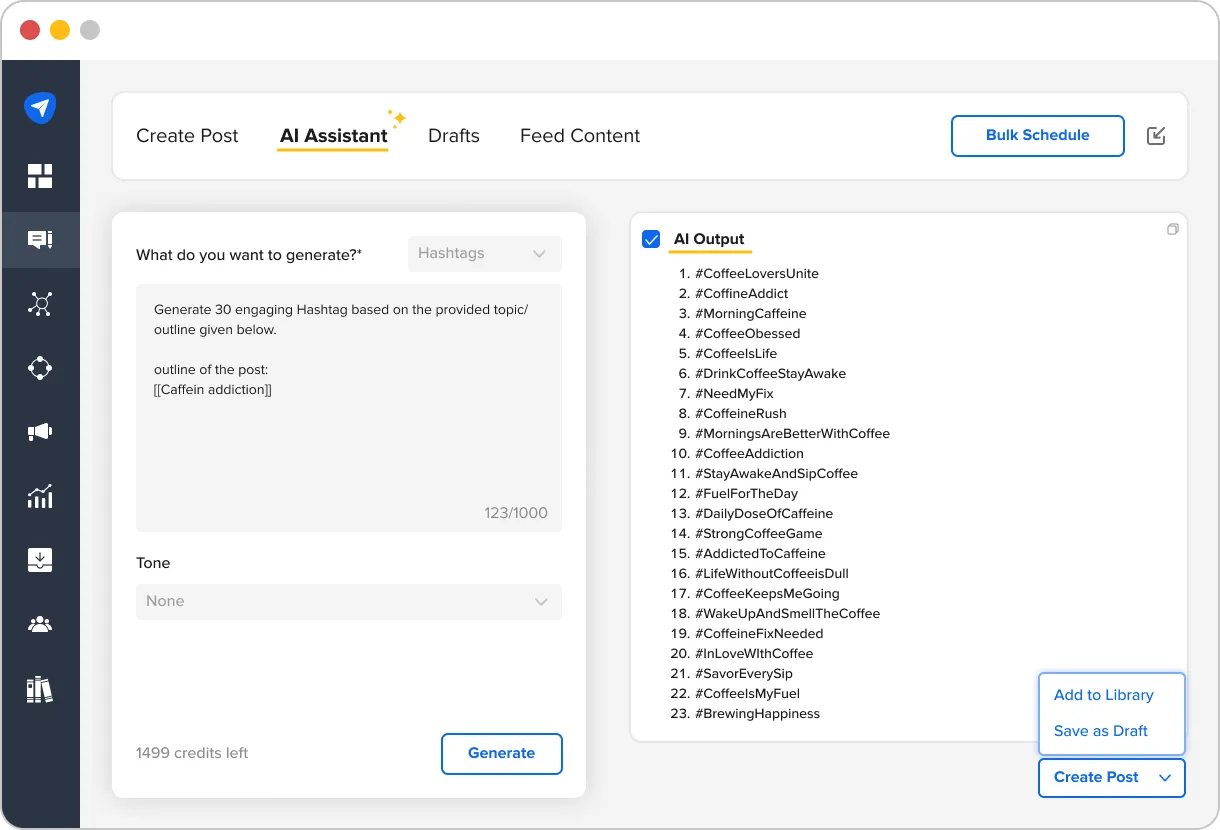Click hashtag #LifeWithoutCoffeeisDull
Viewport: 1220px width, 830px height.
tap(772, 574)
